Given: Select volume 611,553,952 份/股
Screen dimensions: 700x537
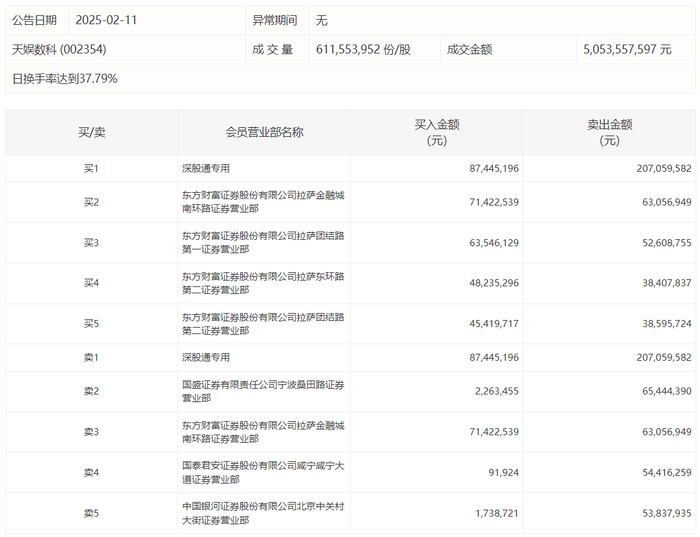Looking at the screenshot, I should coord(363,49).
